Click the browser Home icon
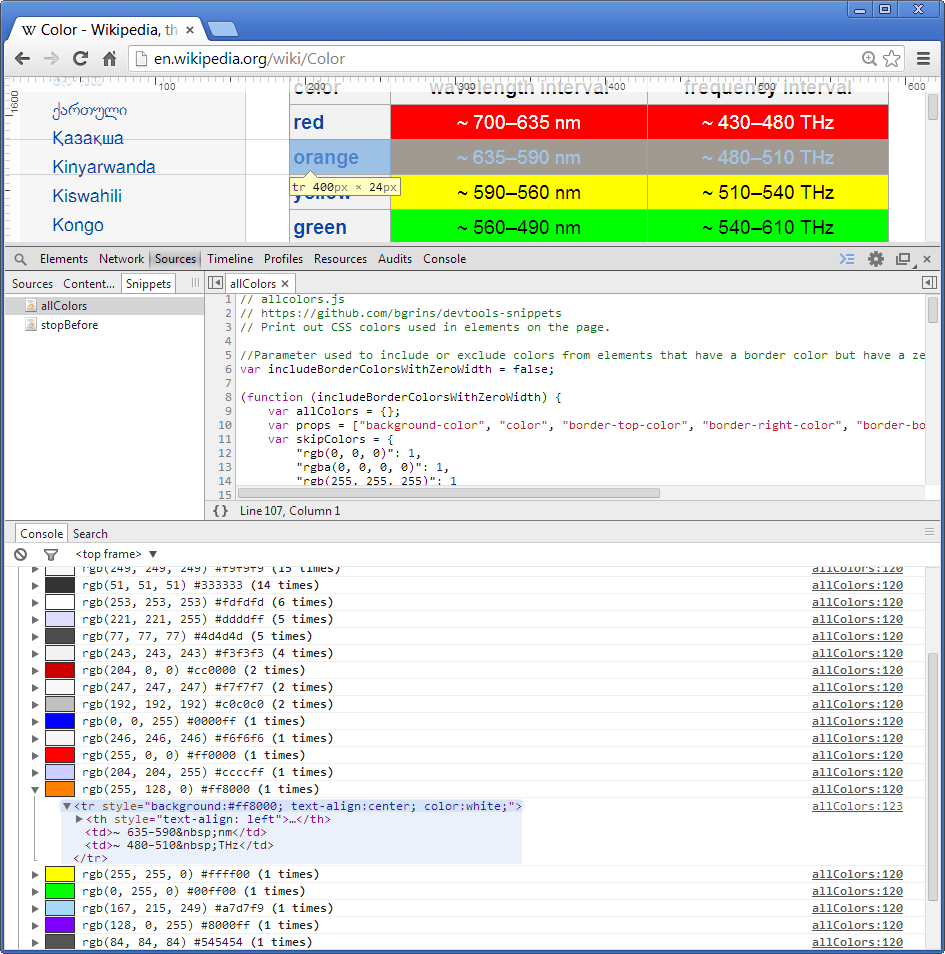Viewport: 945px width, 954px height. point(110,58)
